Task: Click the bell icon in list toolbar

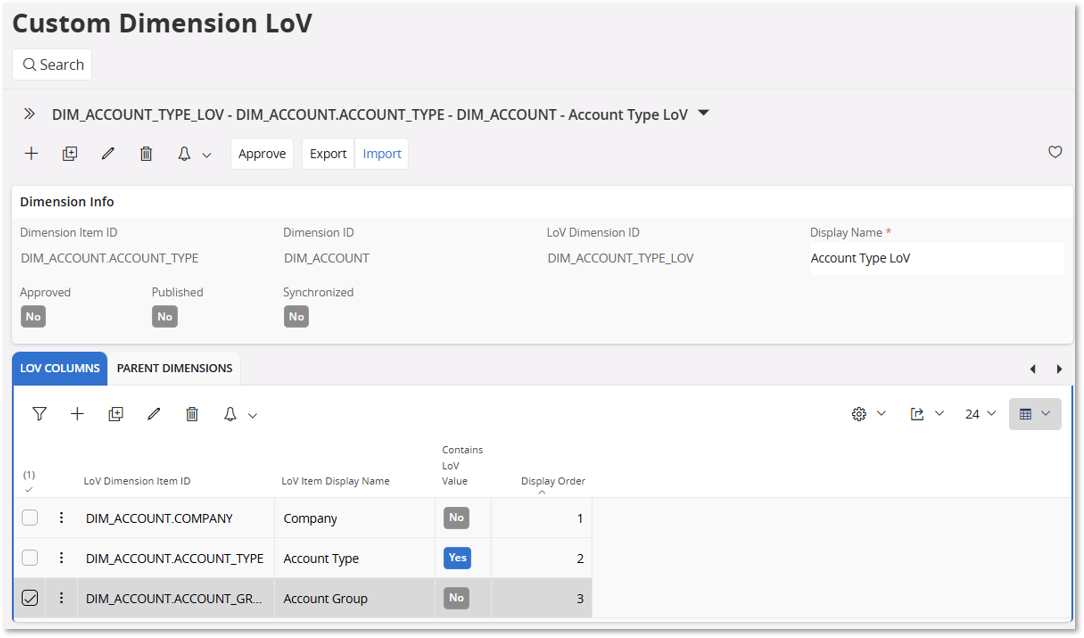Action: click(230, 414)
